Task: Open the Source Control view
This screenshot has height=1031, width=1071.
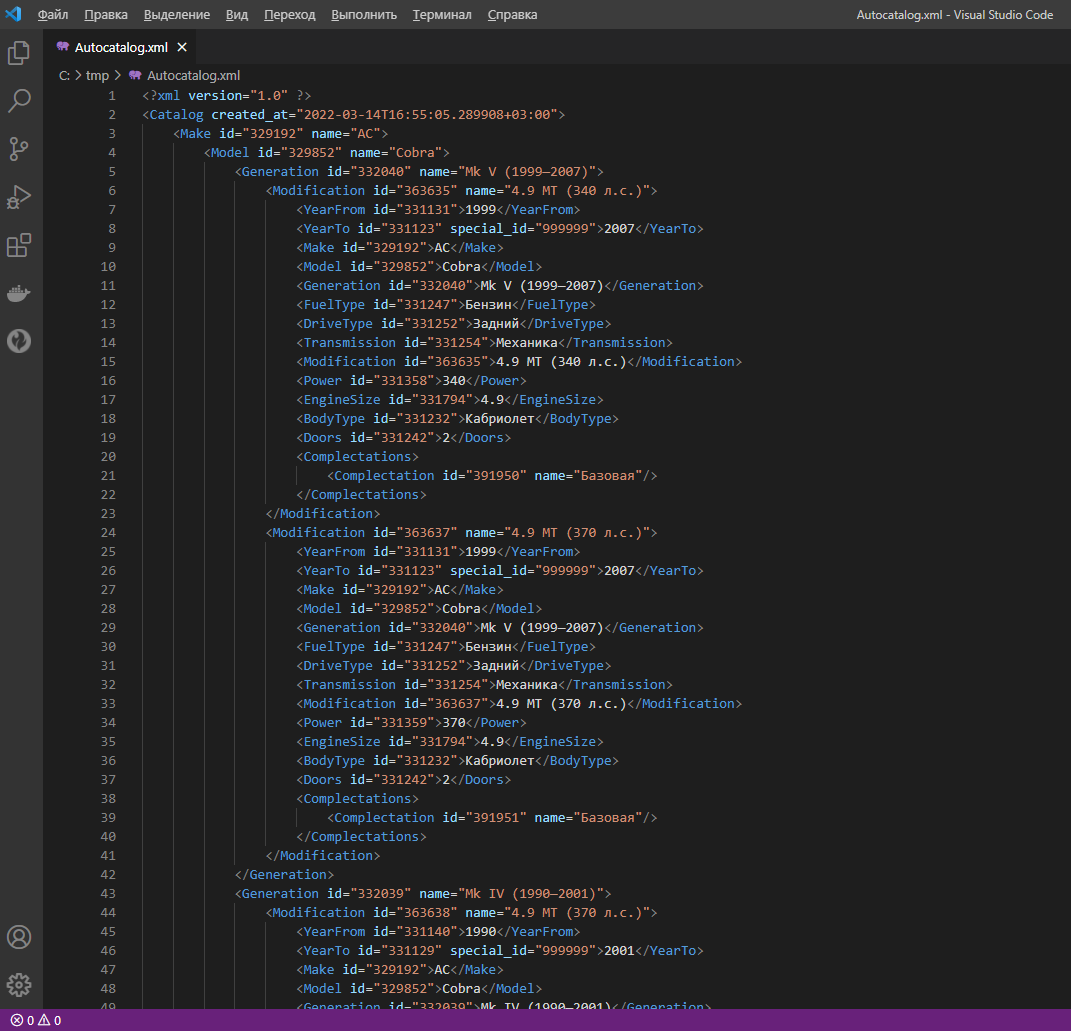Action: pos(18,149)
